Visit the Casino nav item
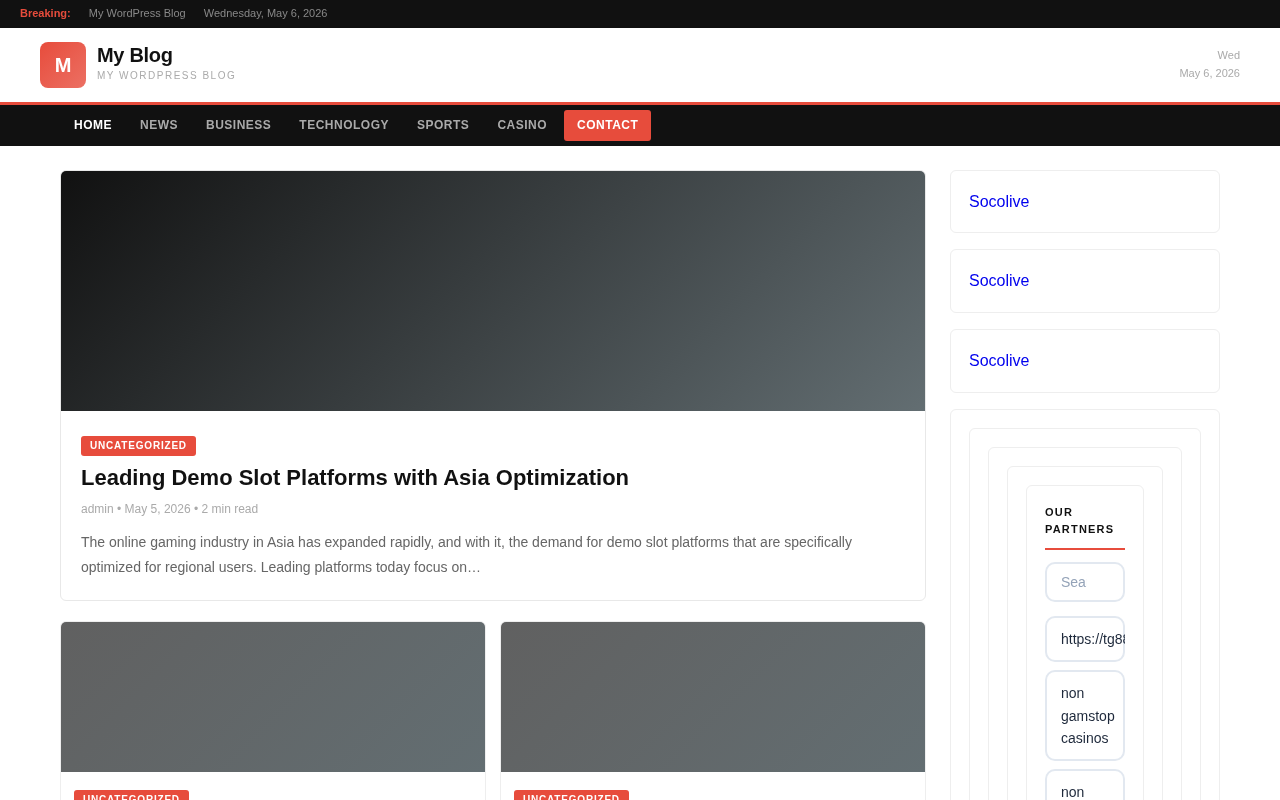 click(x=522, y=125)
